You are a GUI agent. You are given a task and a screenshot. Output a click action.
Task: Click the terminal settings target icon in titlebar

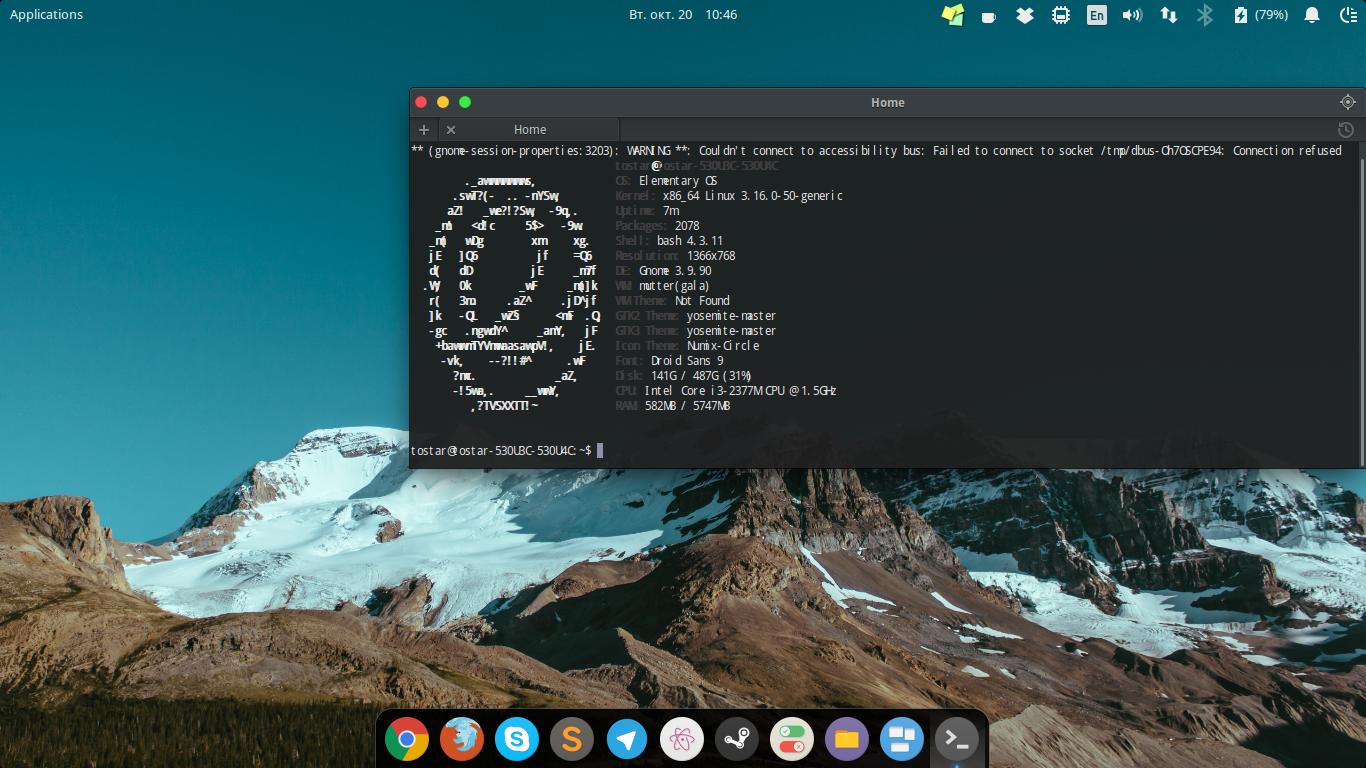click(x=1347, y=102)
